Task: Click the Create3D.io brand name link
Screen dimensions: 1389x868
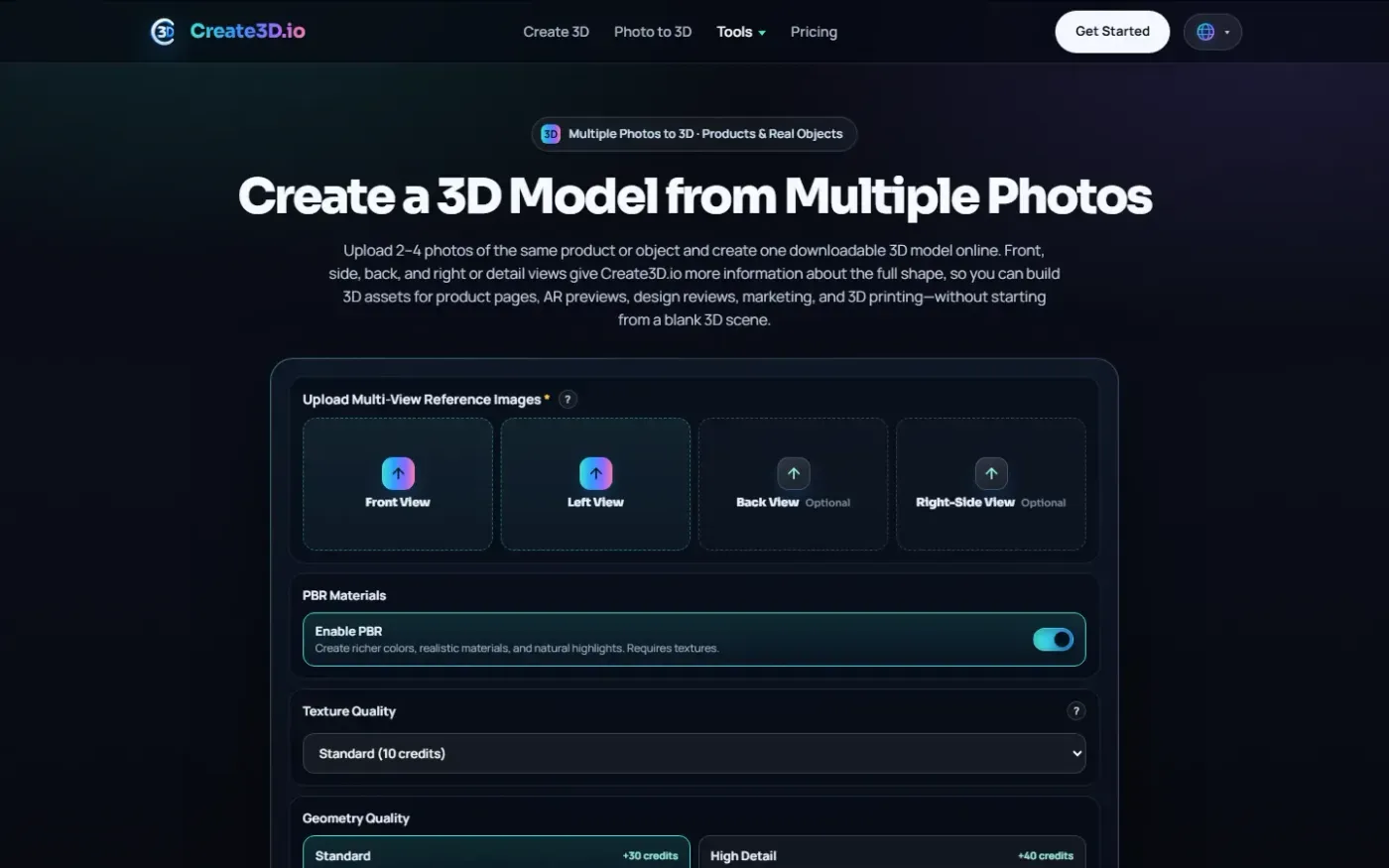Action: (x=248, y=31)
